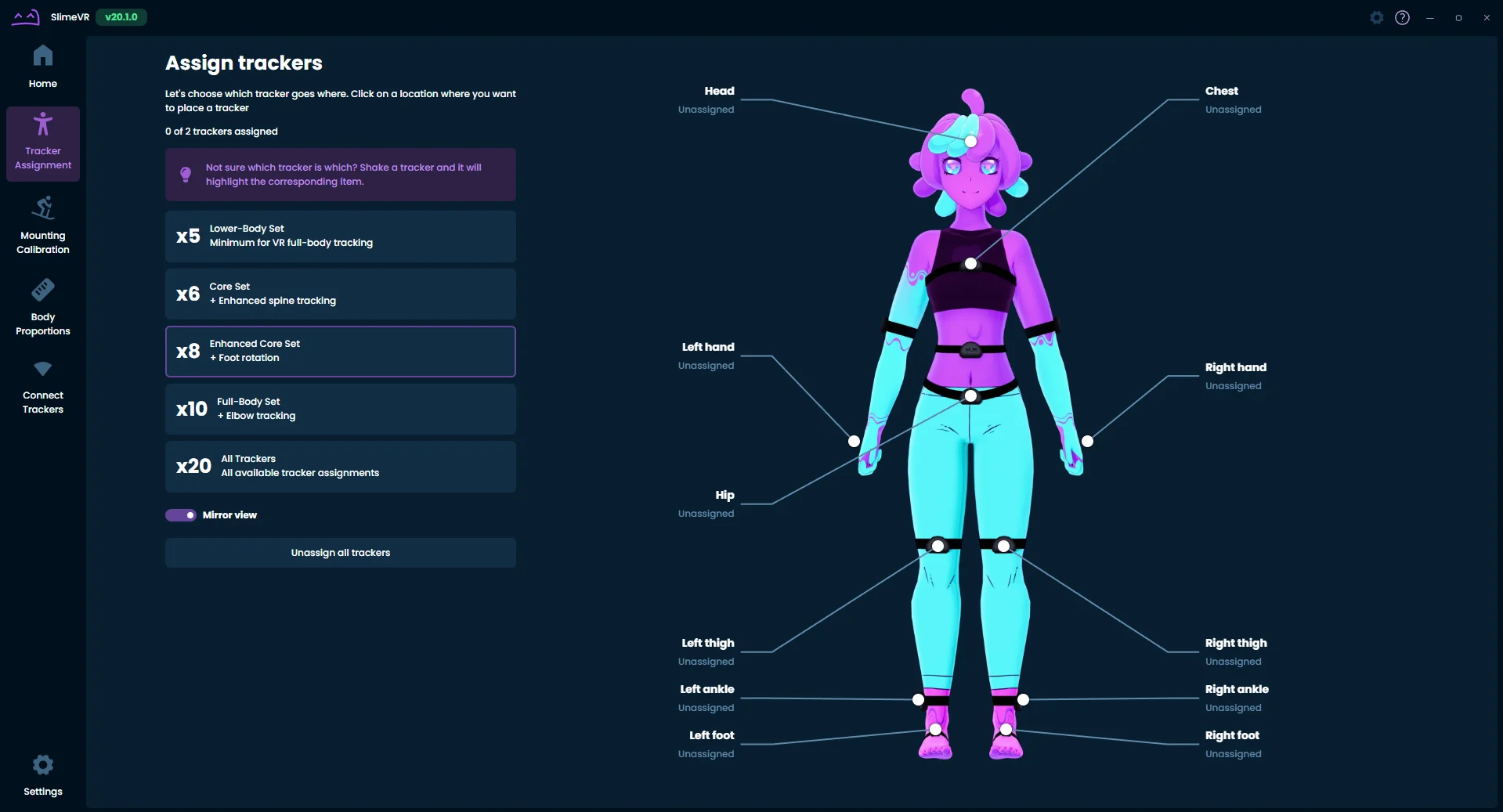Open the Home page icon

pos(43,56)
